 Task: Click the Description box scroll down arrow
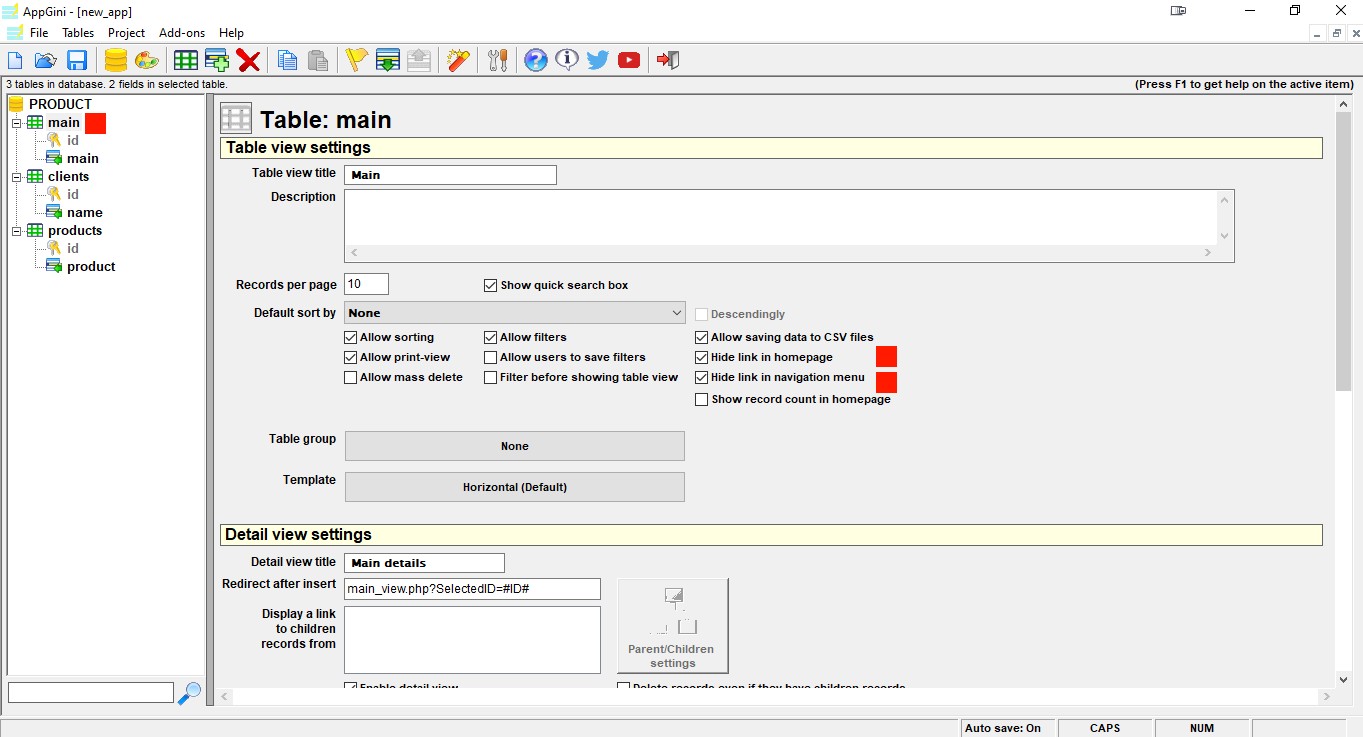coord(1225,236)
